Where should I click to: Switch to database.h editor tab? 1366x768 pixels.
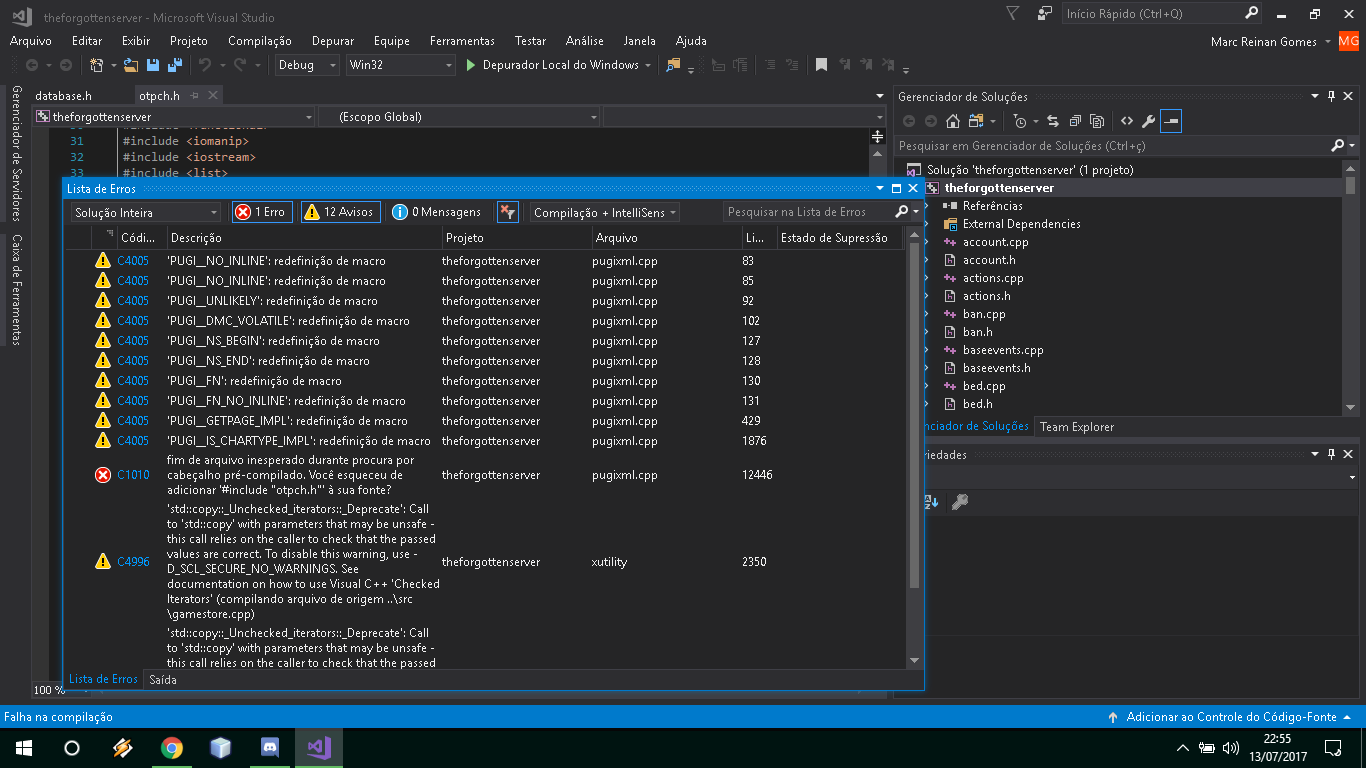pyautogui.click(x=63, y=96)
